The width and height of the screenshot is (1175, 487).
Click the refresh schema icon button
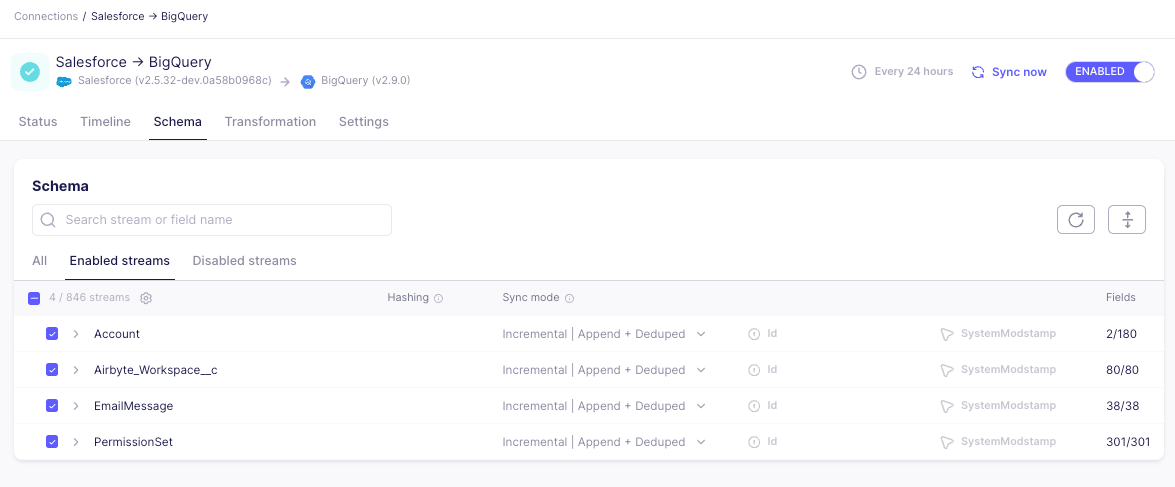click(1076, 220)
